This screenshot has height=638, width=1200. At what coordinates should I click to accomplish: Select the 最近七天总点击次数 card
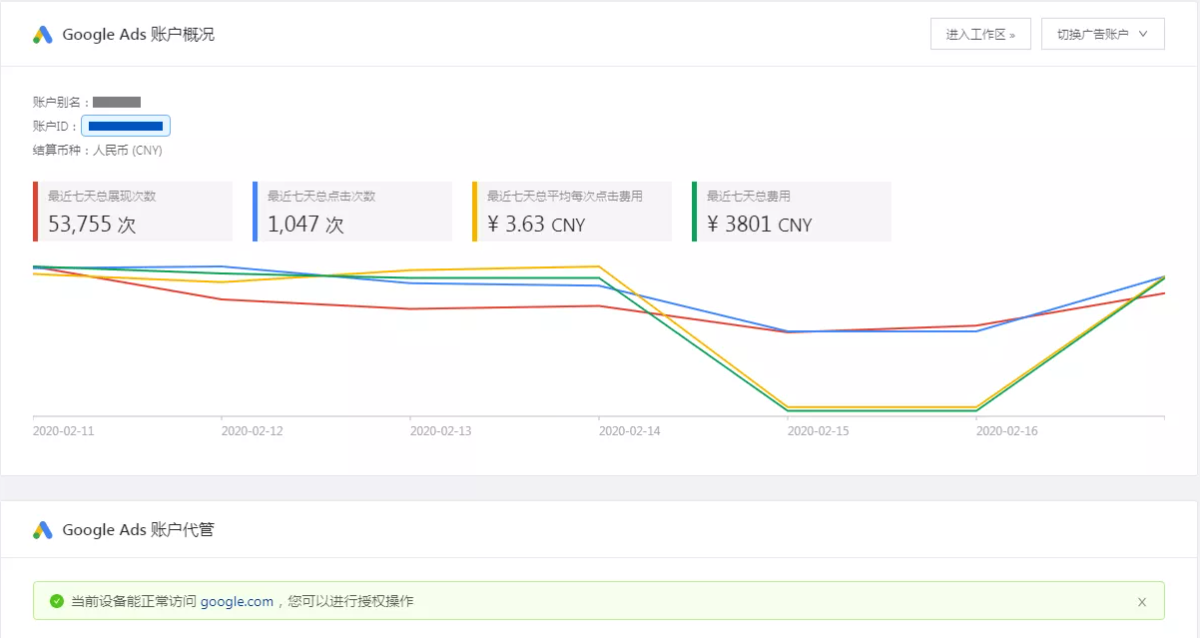[x=353, y=211]
